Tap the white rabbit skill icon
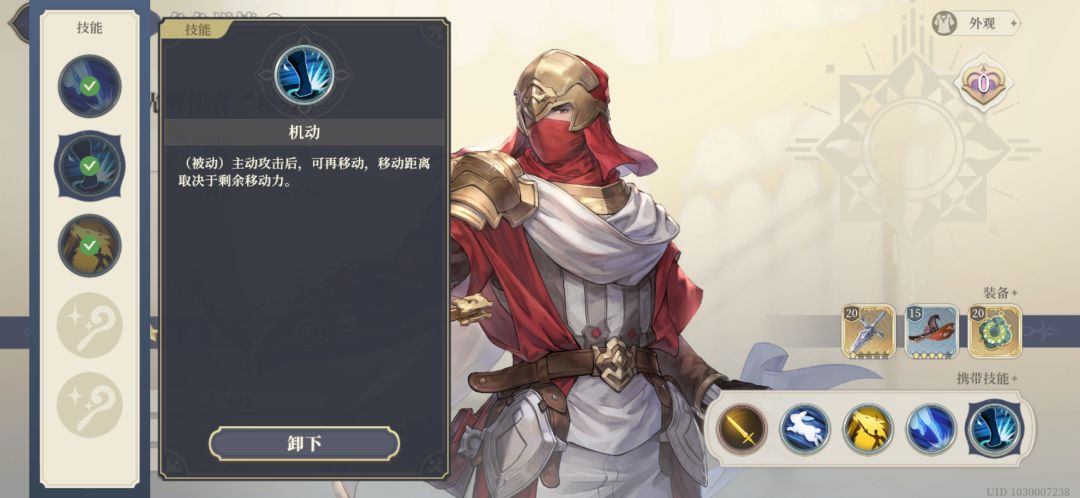Image resolution: width=1080 pixels, height=498 pixels. click(x=804, y=429)
